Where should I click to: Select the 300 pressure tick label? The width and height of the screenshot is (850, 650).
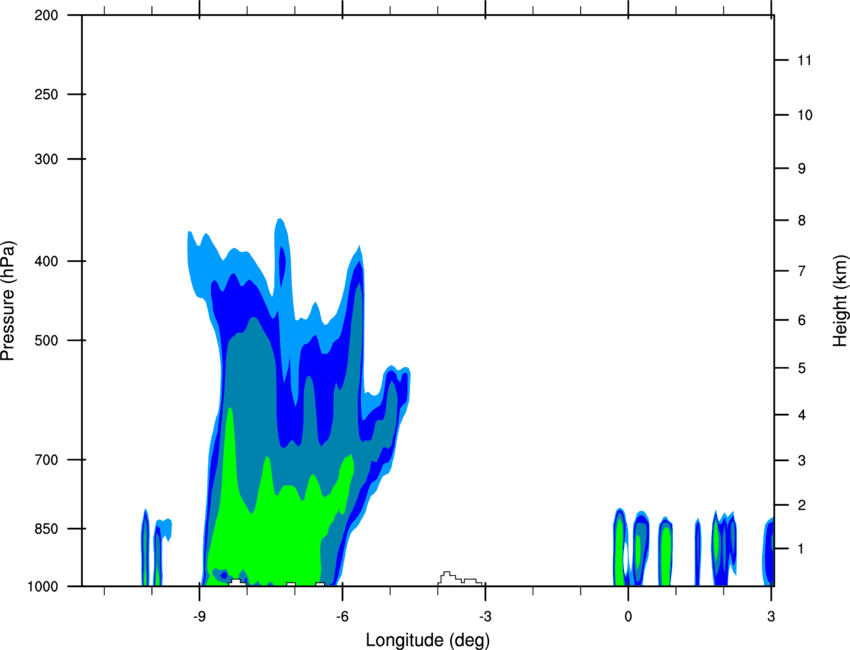pos(47,159)
